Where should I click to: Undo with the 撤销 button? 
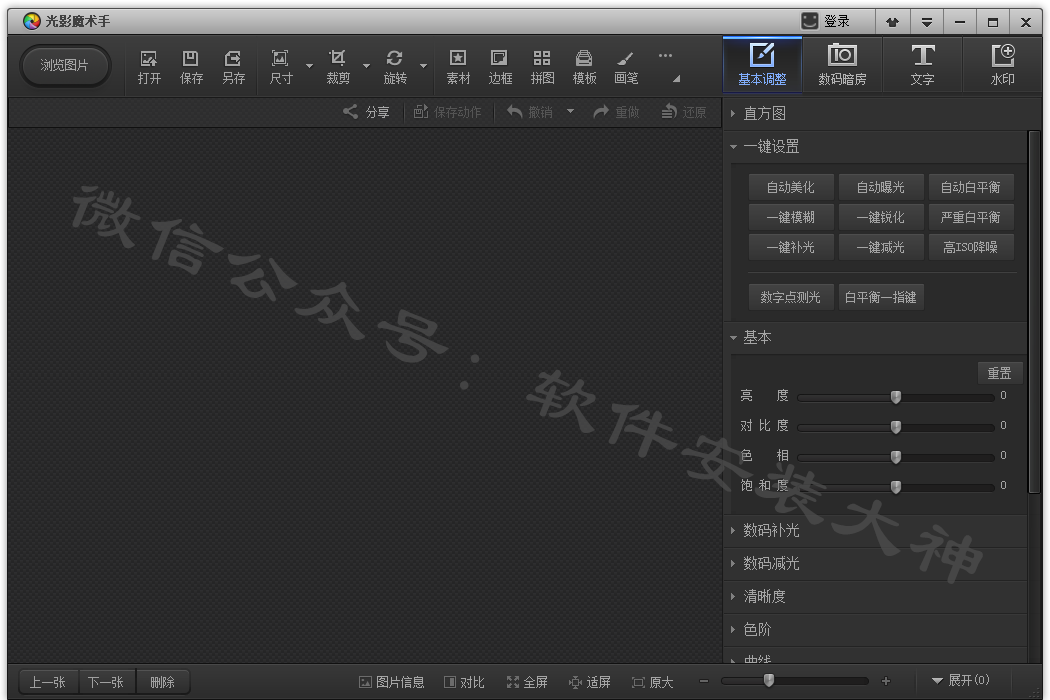pyautogui.click(x=530, y=112)
